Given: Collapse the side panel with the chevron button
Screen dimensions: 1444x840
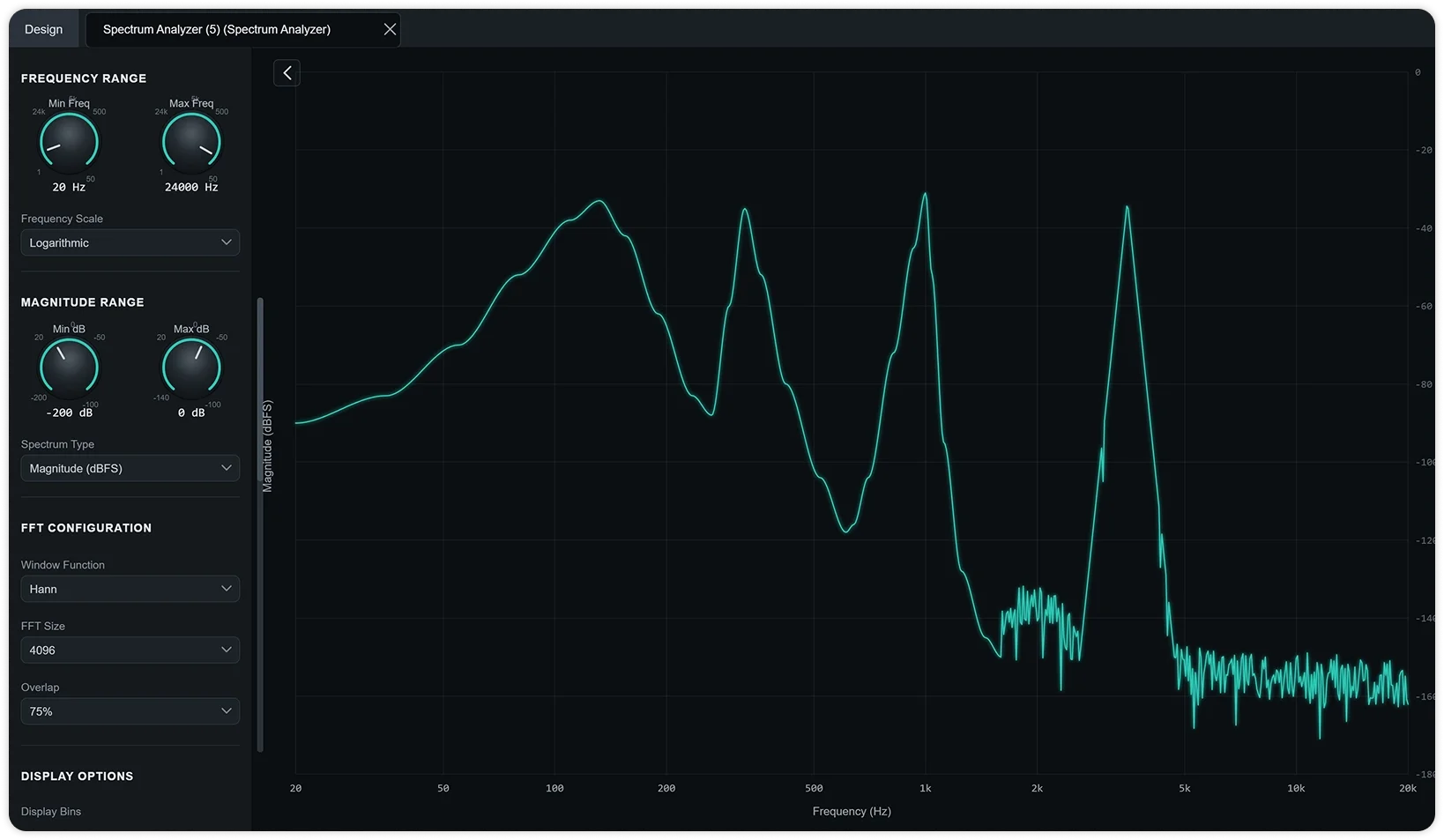Looking at the screenshot, I should [287, 73].
